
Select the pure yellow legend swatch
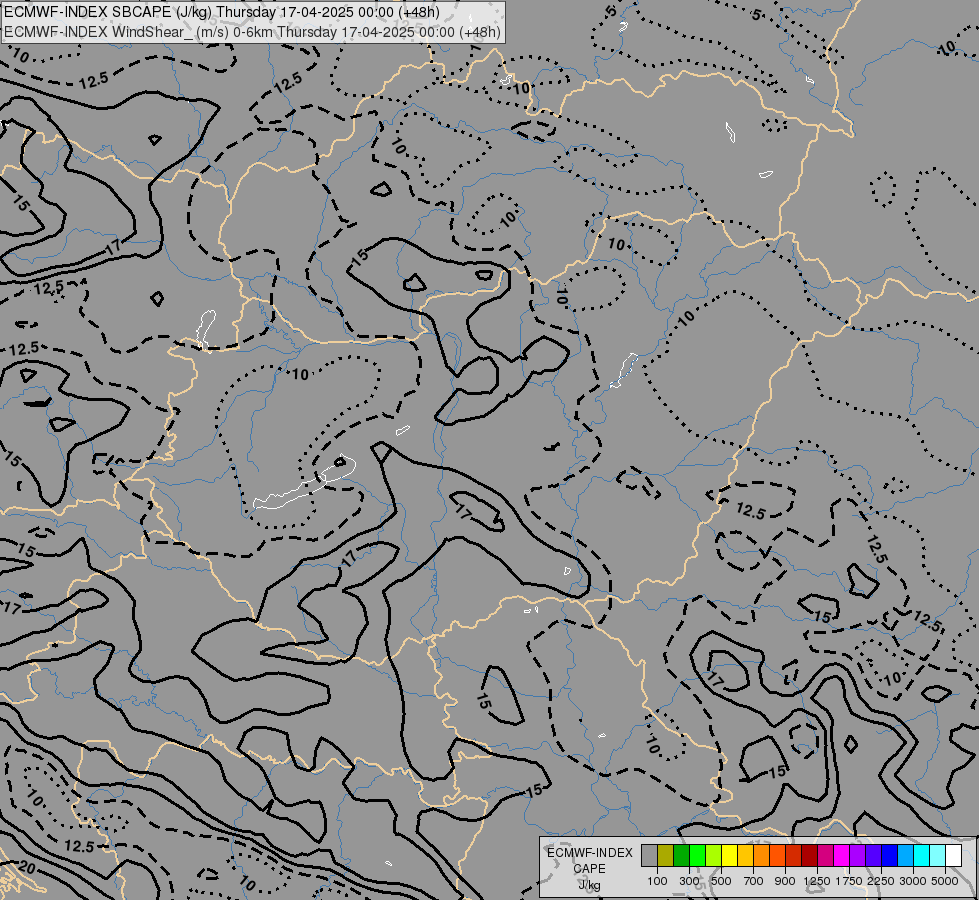[729, 855]
